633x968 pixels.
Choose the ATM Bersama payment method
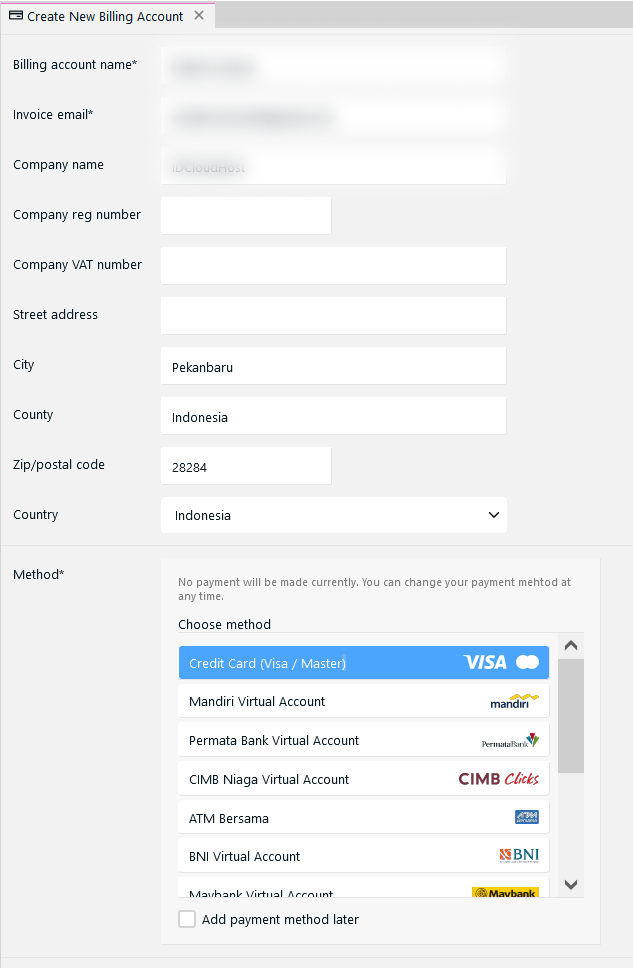(x=300, y=817)
